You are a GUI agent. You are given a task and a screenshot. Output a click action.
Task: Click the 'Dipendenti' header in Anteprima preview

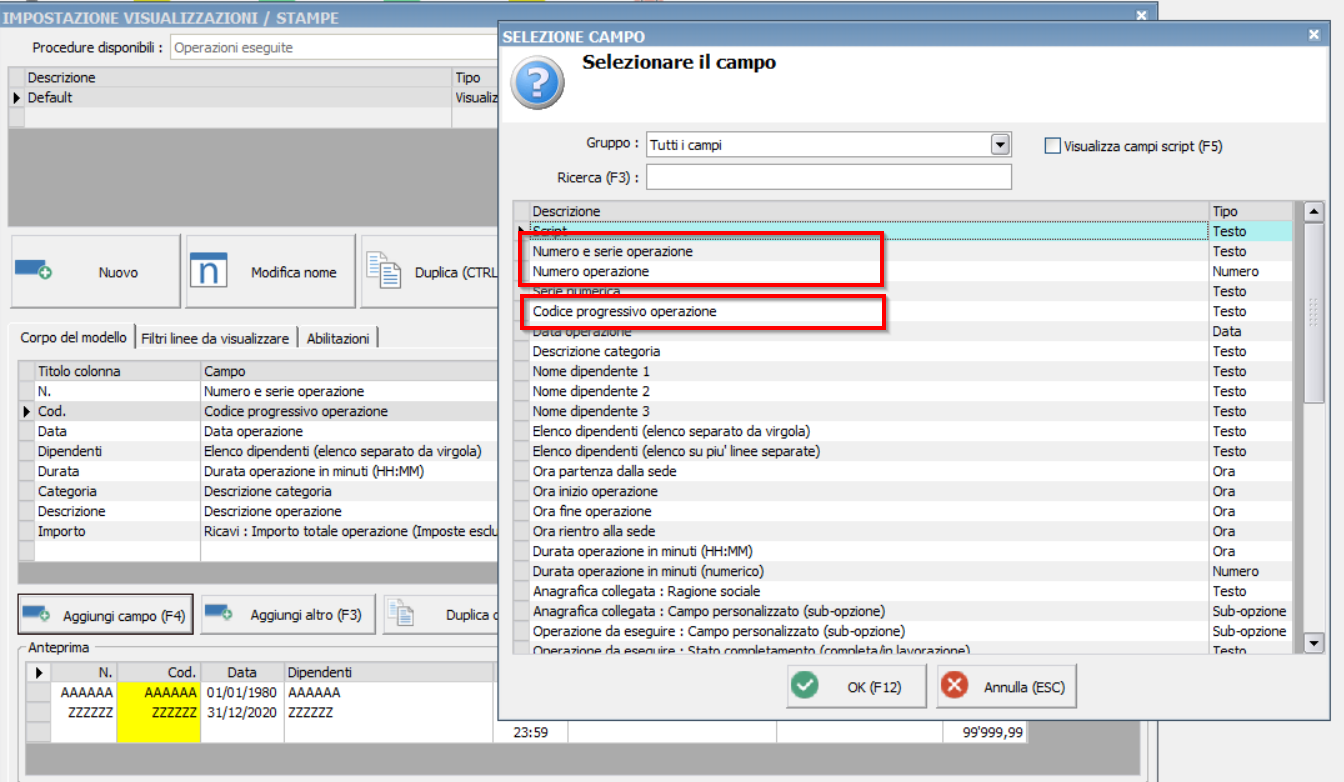[390, 673]
